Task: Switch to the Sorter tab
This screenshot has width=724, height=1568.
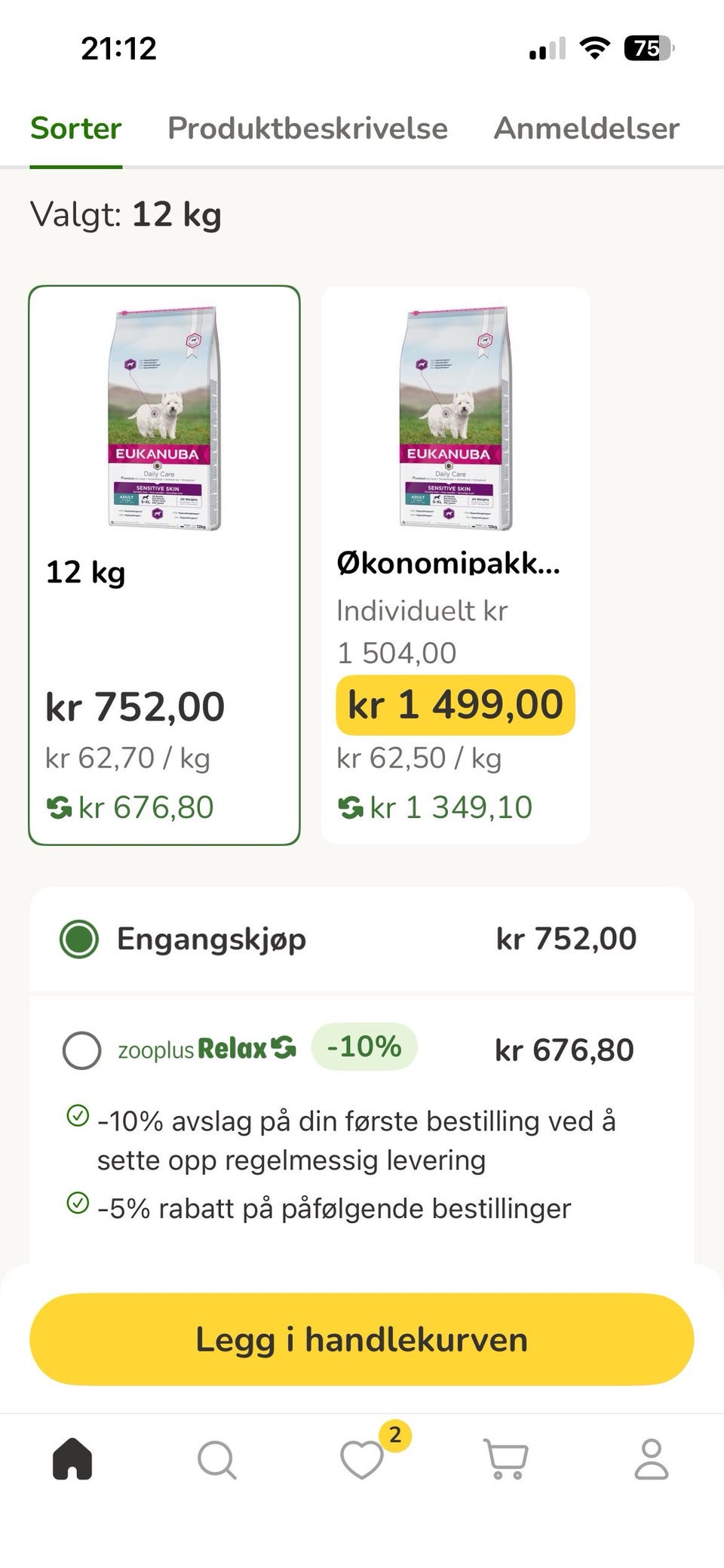Action: tap(75, 128)
